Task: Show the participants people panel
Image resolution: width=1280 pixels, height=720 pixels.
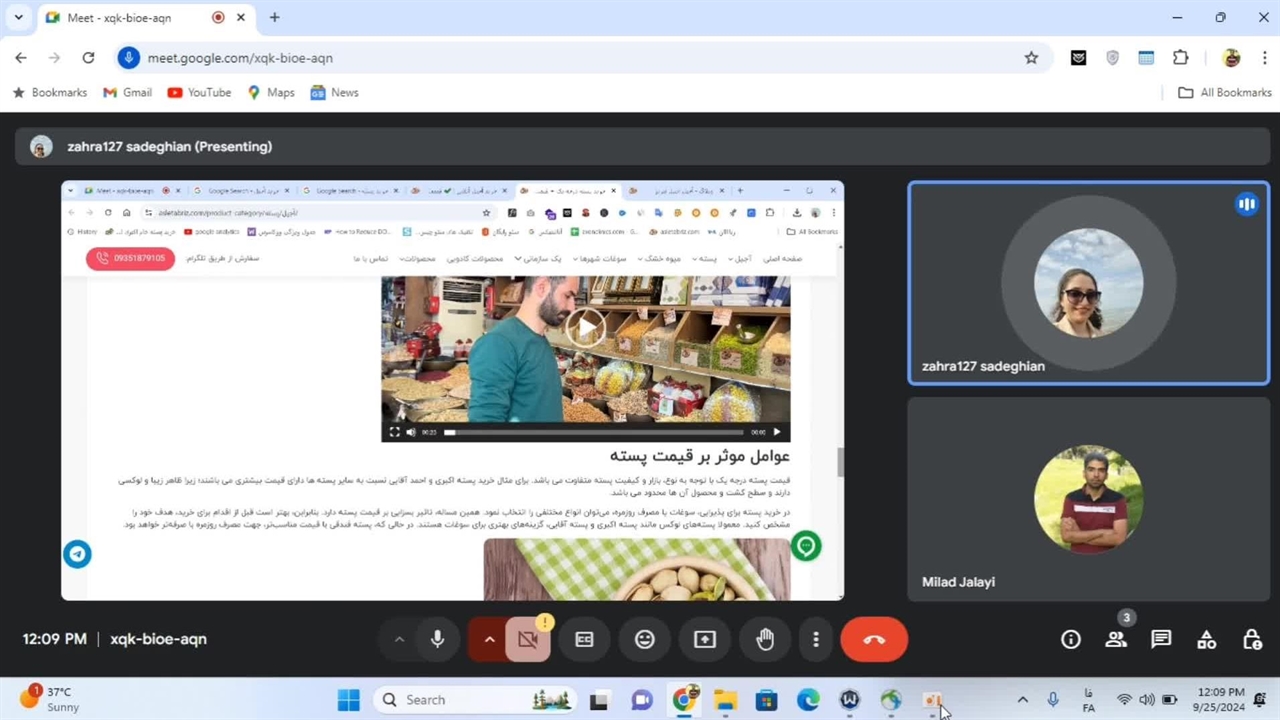Action: click(x=1116, y=640)
